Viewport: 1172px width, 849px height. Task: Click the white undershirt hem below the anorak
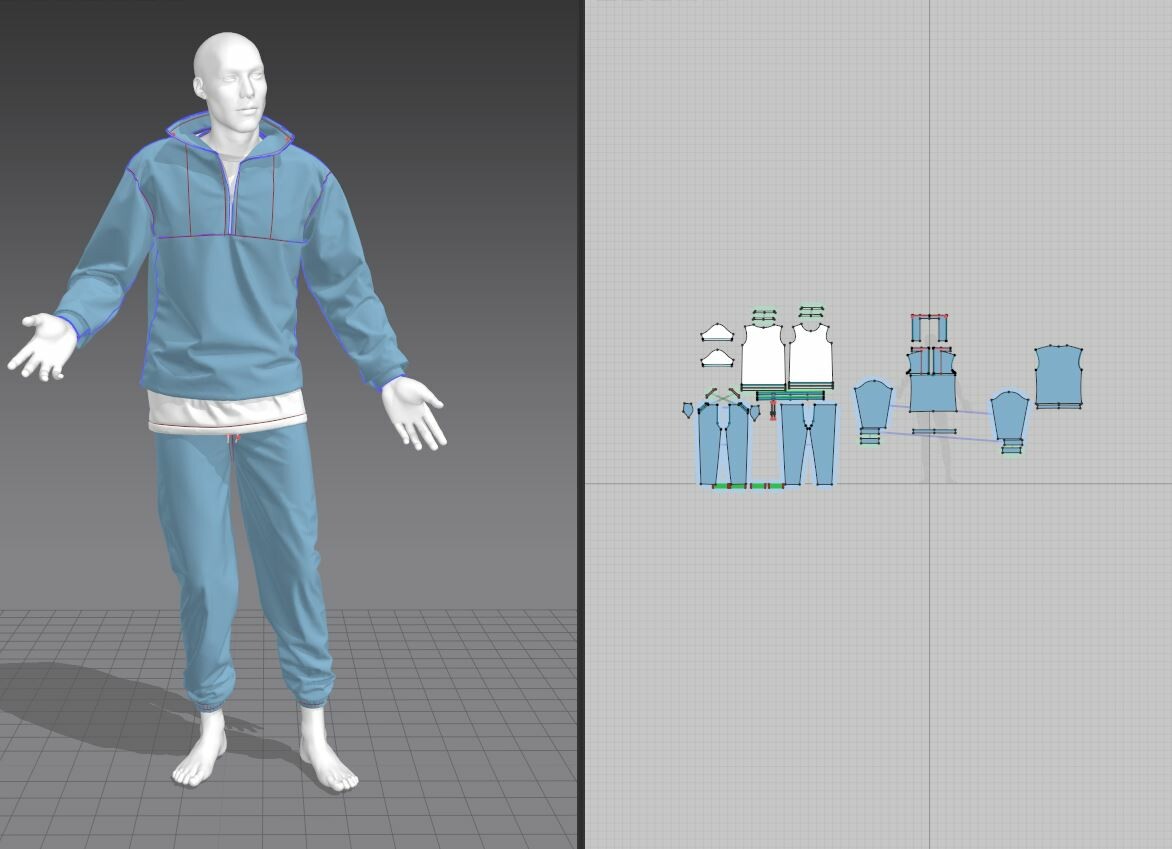pos(227,412)
